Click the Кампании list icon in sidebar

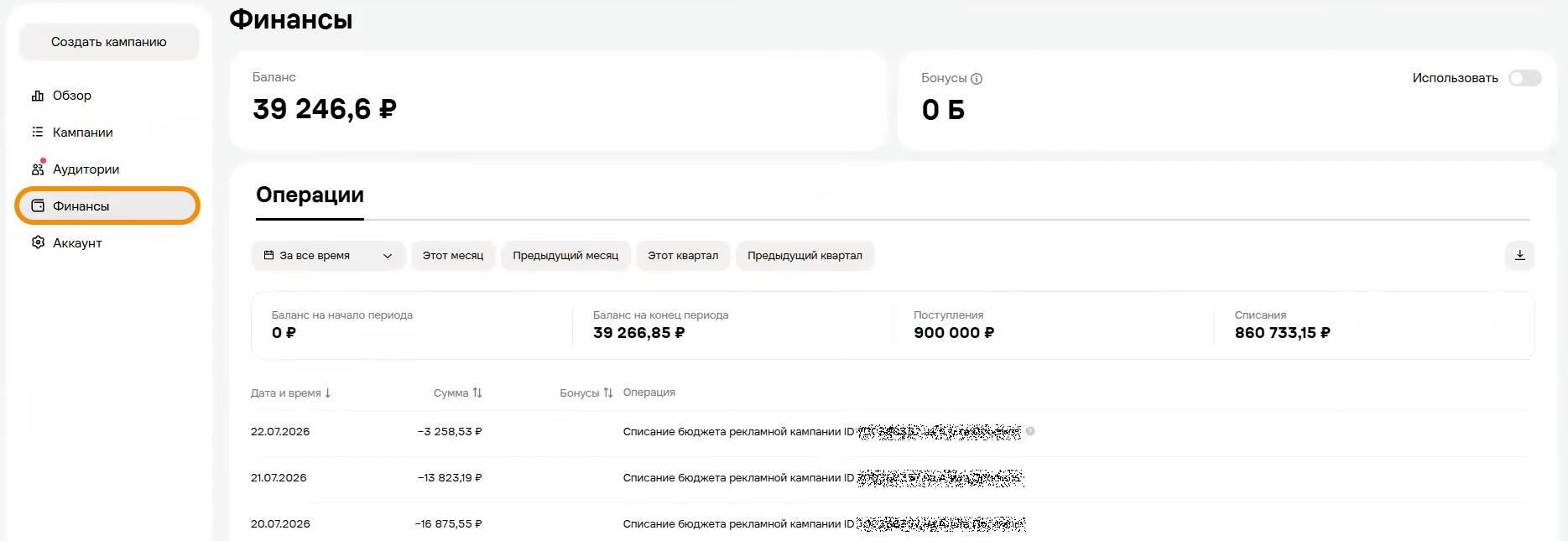(x=38, y=132)
